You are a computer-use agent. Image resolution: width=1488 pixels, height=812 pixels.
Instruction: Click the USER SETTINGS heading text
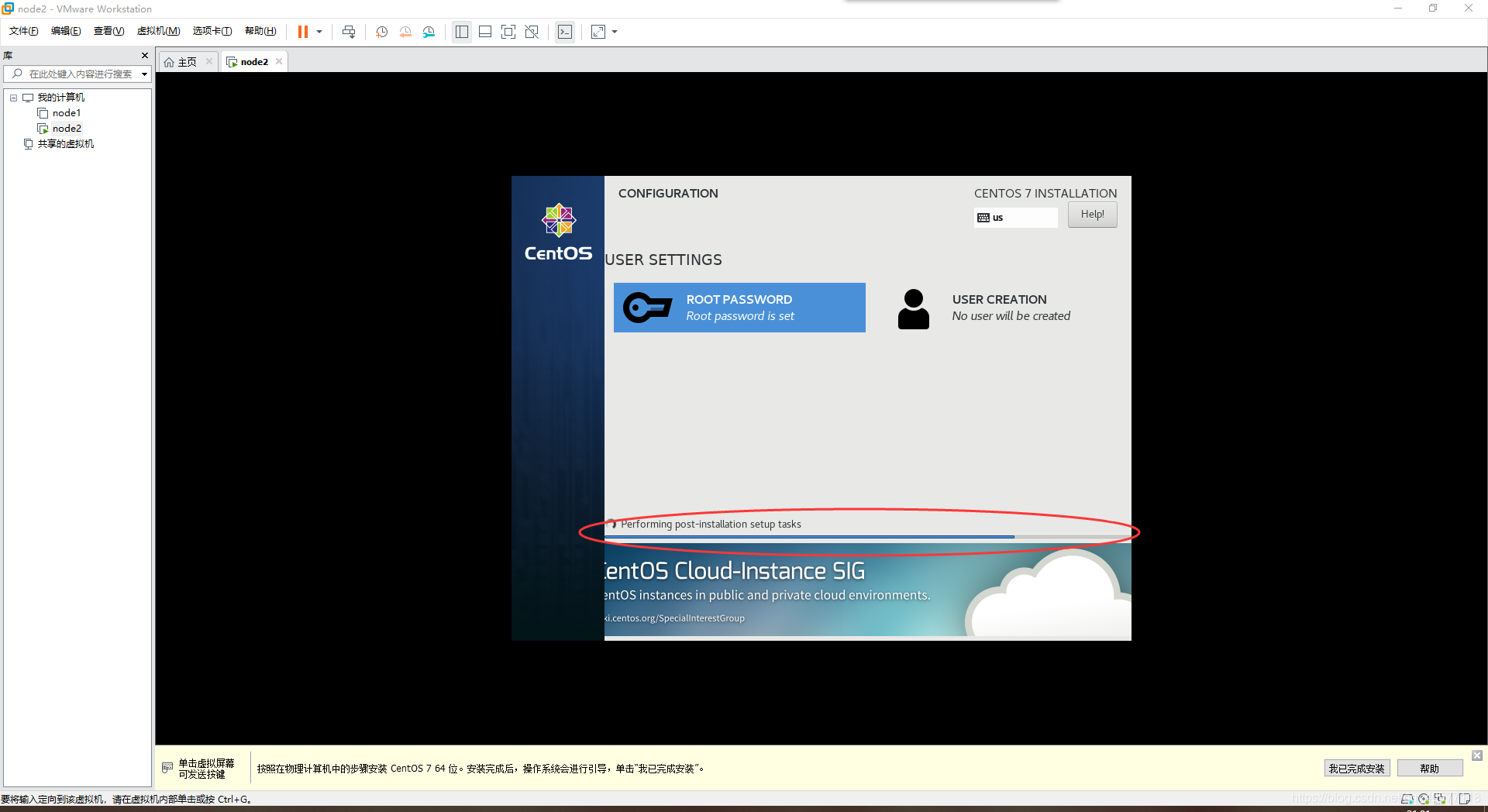point(663,260)
